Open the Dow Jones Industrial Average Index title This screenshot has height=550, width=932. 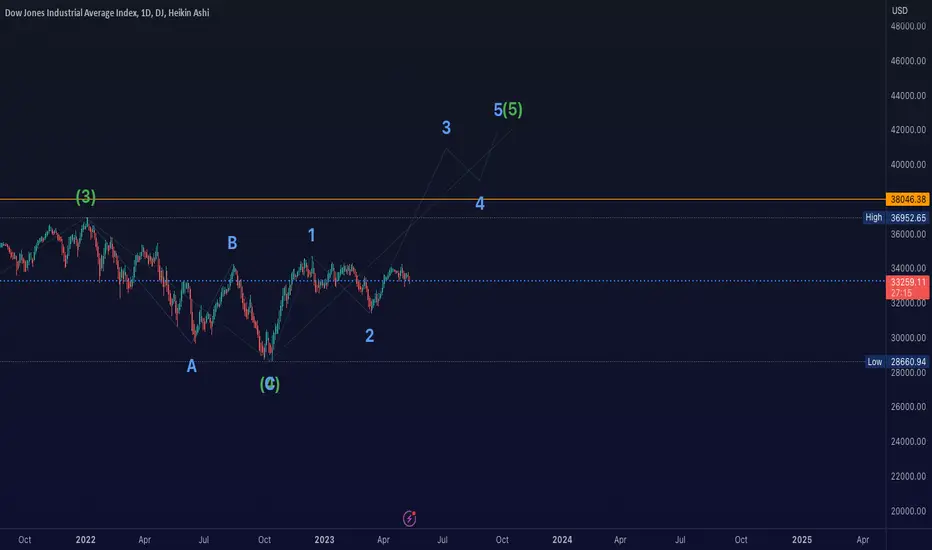tap(107, 12)
